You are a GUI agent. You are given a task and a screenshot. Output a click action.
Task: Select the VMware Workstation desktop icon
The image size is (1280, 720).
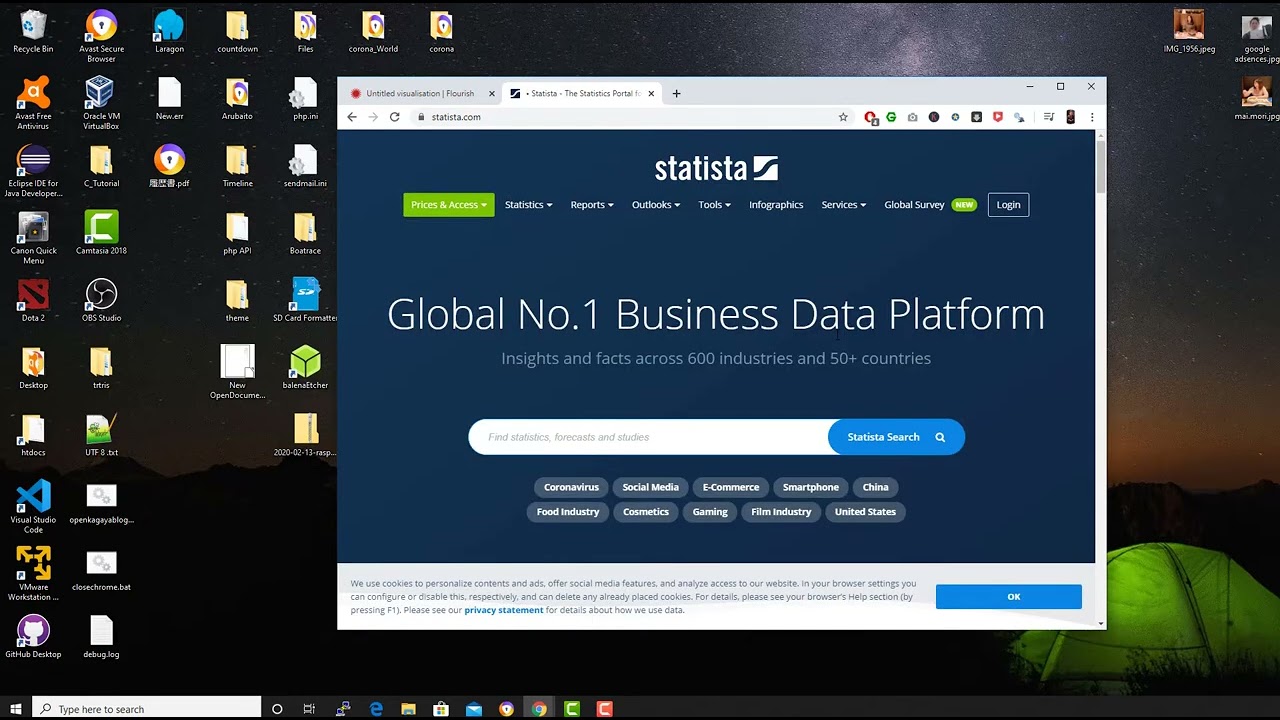click(33, 574)
